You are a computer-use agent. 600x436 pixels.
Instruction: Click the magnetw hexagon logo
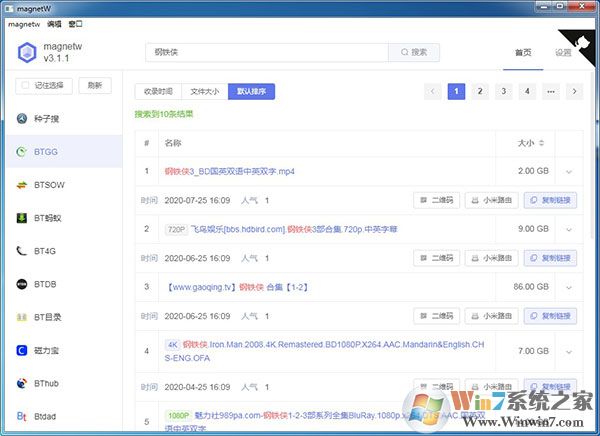tap(27, 52)
